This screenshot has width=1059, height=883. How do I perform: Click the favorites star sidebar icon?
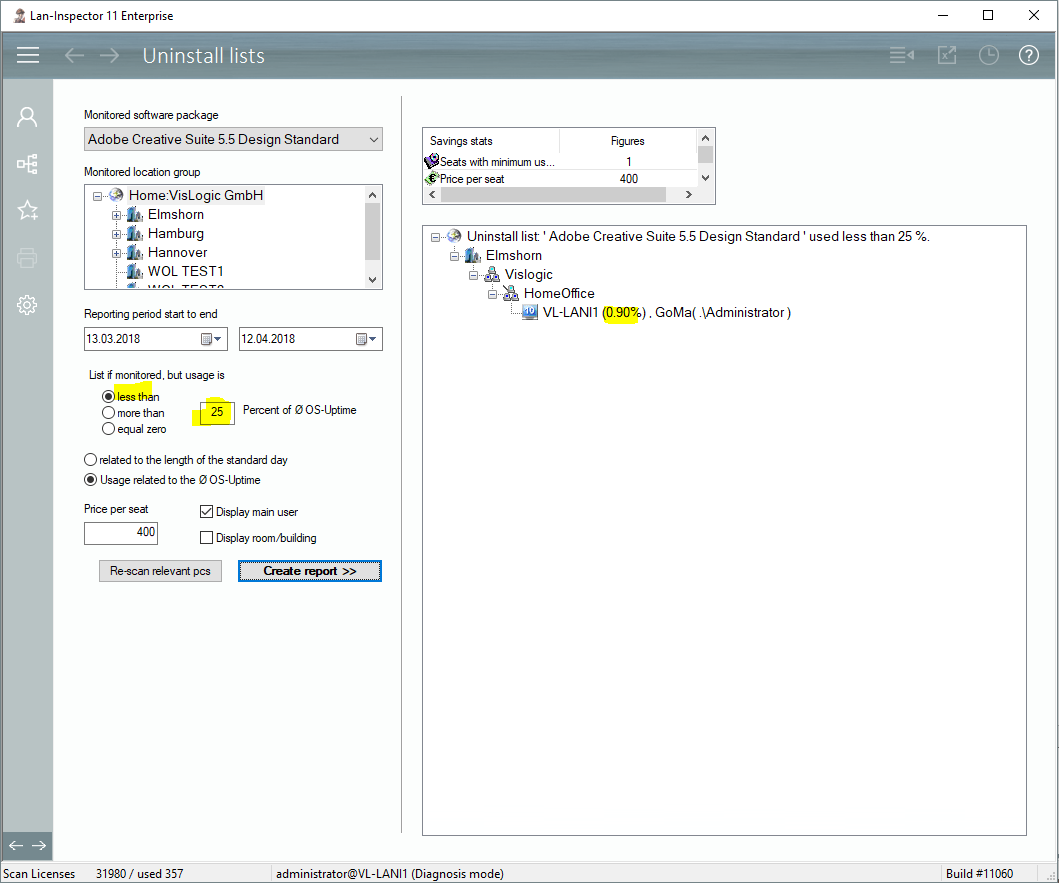(27, 210)
